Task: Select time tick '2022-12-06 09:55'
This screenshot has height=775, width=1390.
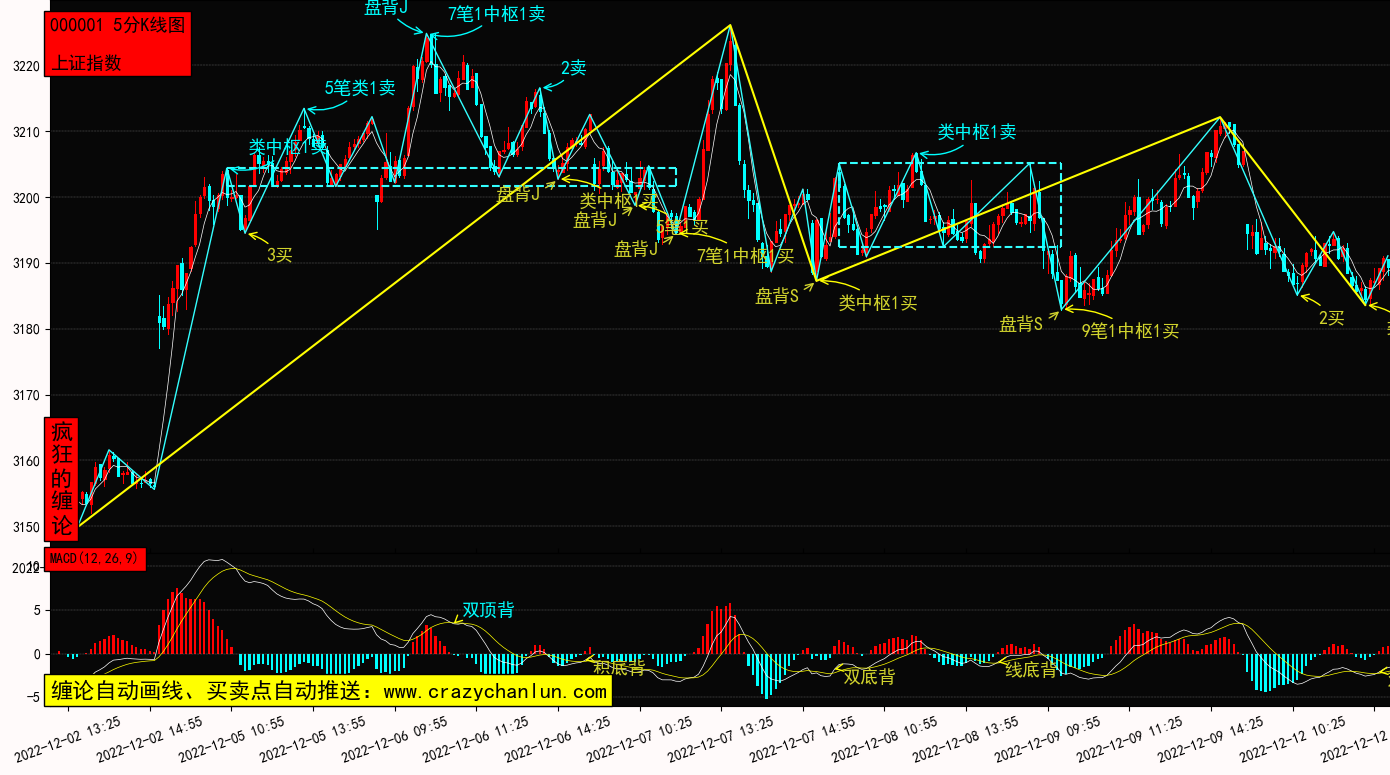Action: pos(395,738)
